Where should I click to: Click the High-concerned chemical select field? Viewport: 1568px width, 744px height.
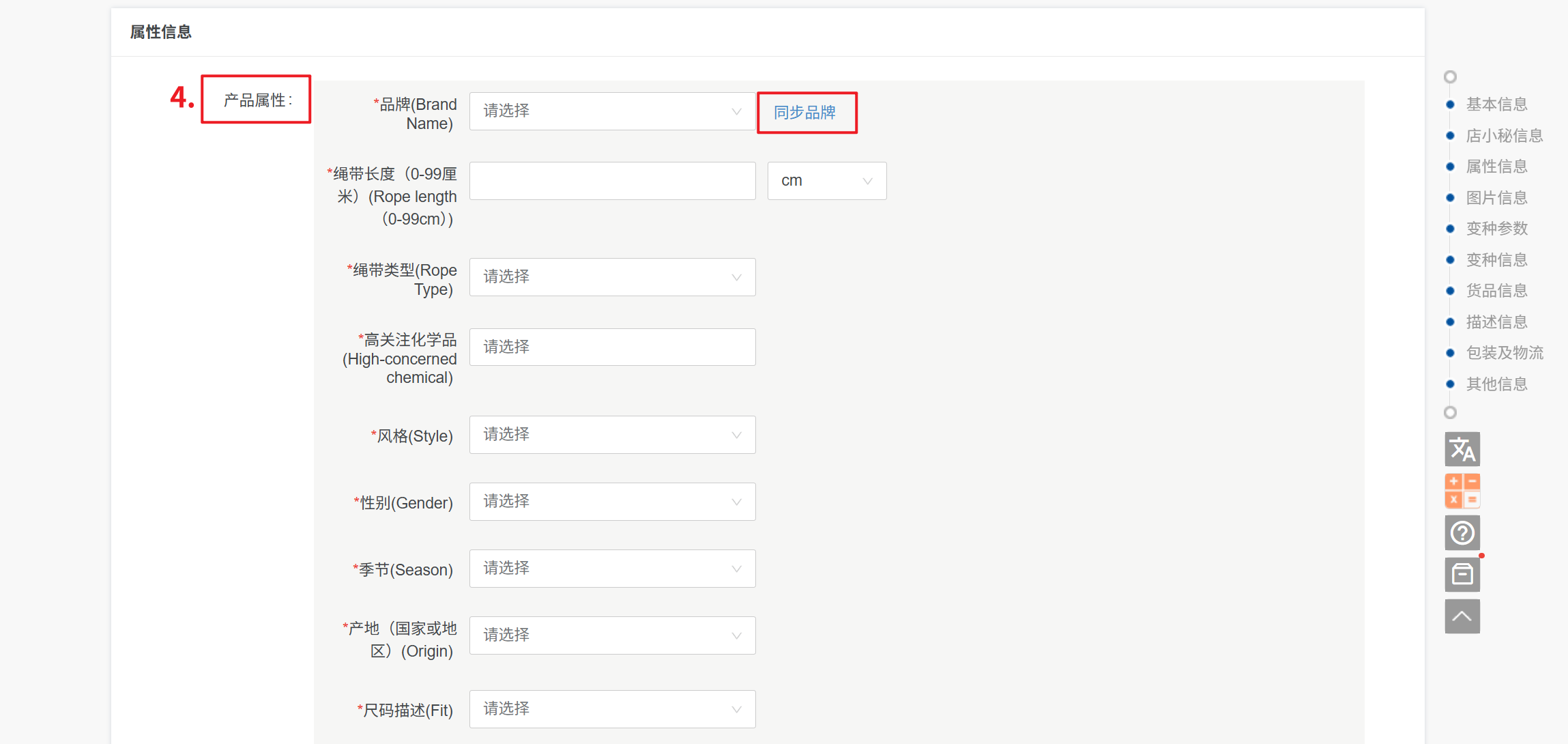pos(612,347)
